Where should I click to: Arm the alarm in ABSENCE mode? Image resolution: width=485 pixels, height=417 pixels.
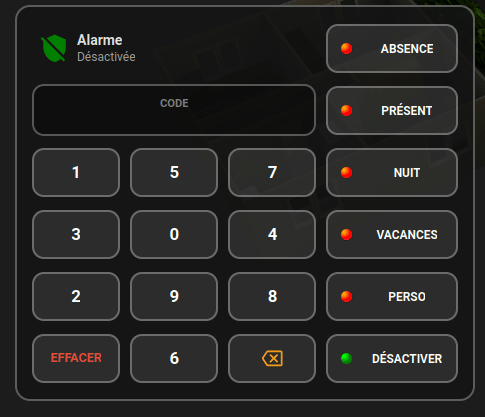point(392,48)
